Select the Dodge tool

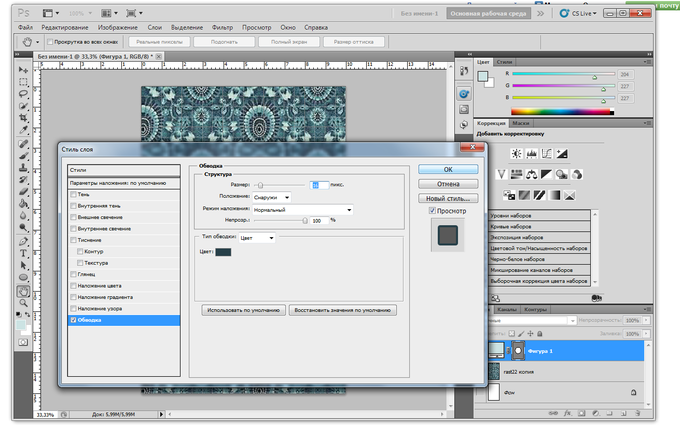(23, 228)
